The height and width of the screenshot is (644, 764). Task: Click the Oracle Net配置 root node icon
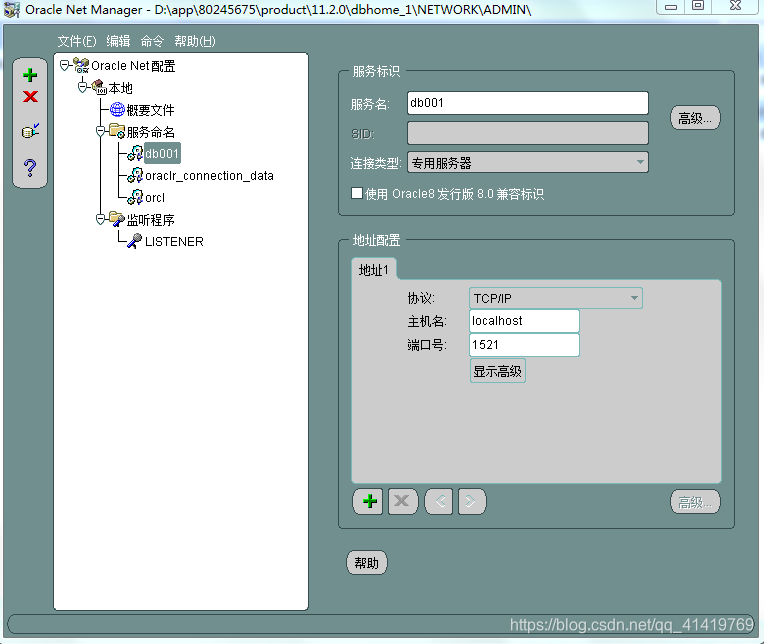click(81, 65)
